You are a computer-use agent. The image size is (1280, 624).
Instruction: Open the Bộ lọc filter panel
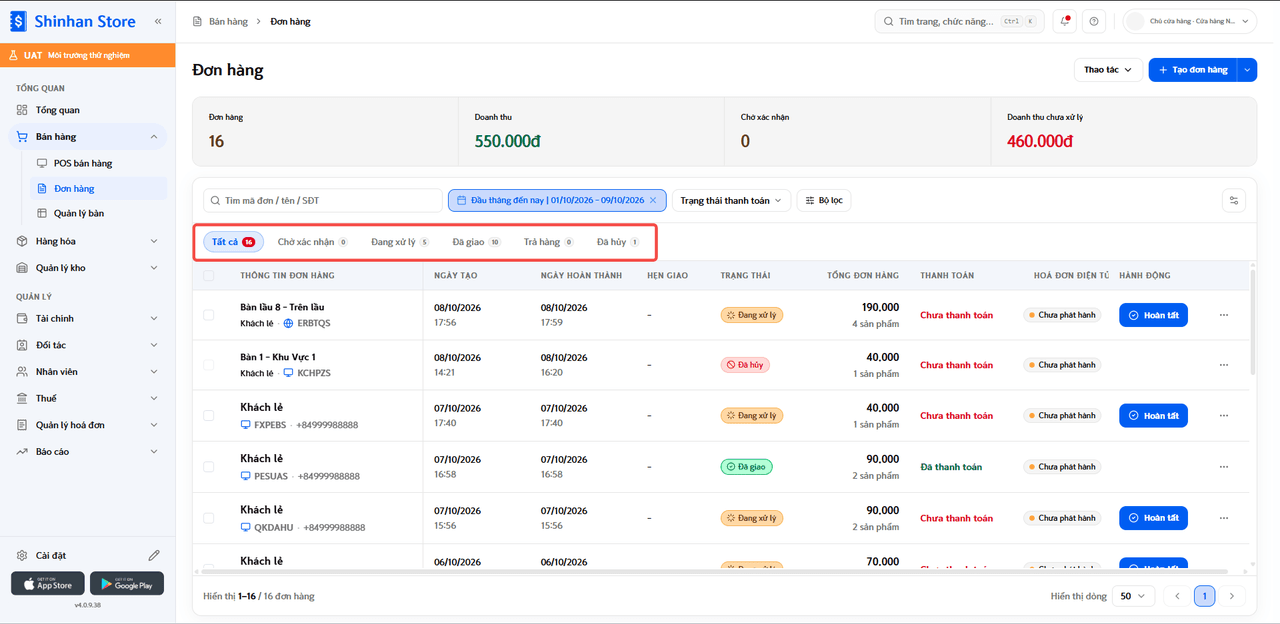(824, 200)
